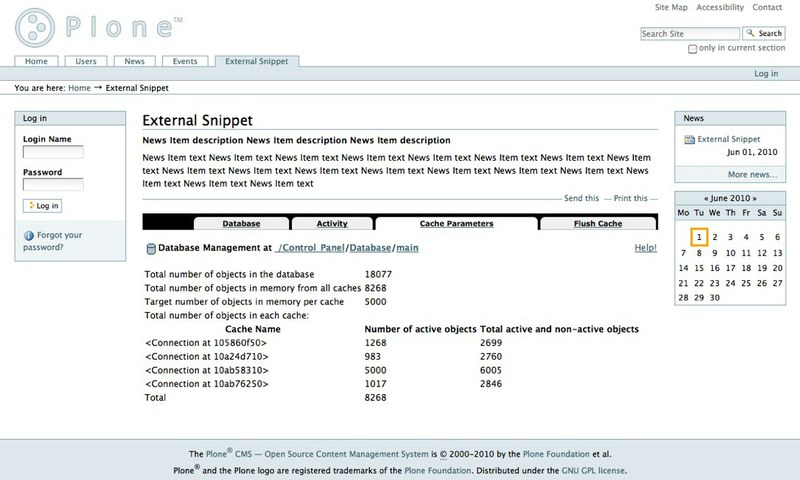Focus the Login Name input field

coord(53,152)
